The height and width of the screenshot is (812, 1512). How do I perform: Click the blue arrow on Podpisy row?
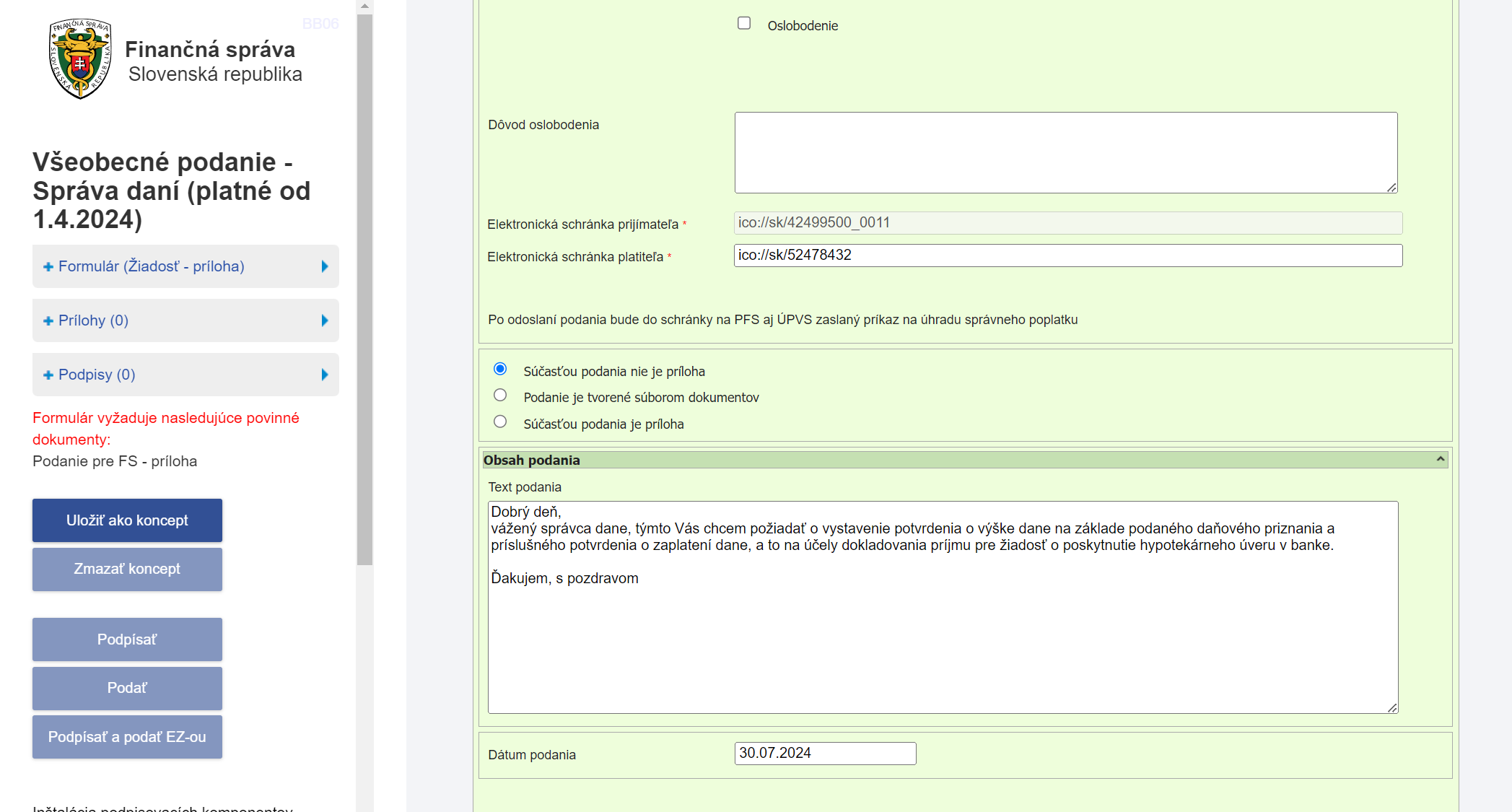(325, 375)
